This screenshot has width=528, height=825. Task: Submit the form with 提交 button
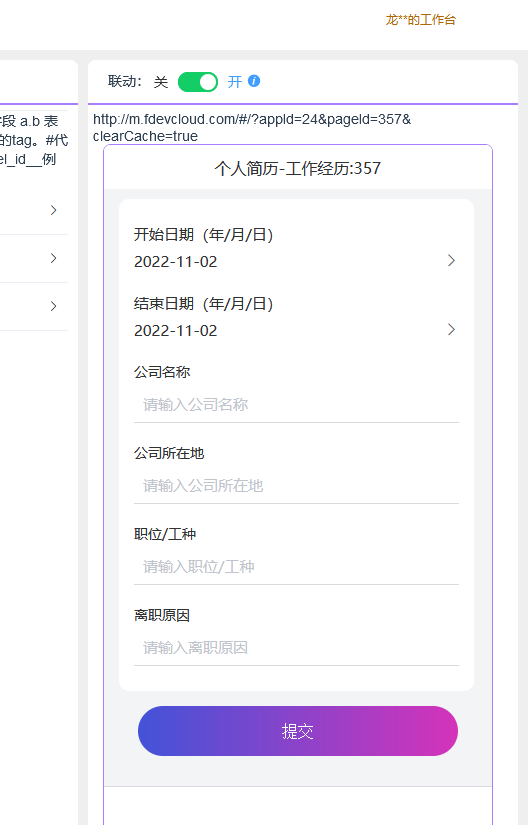[x=298, y=731]
